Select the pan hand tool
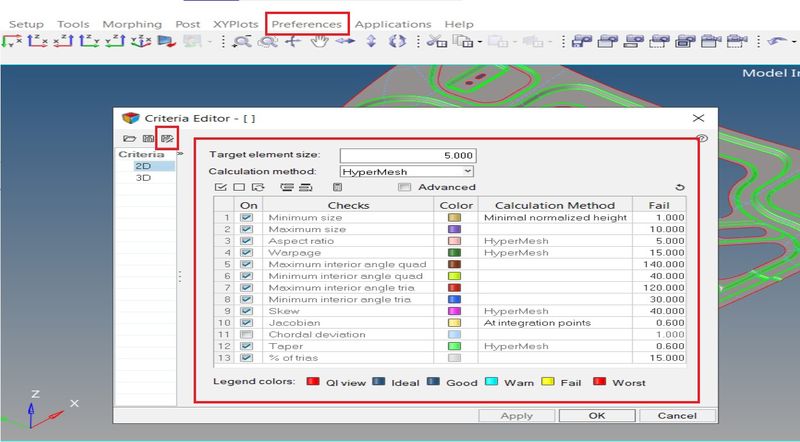Image resolution: width=800 pixels, height=442 pixels. pos(319,41)
